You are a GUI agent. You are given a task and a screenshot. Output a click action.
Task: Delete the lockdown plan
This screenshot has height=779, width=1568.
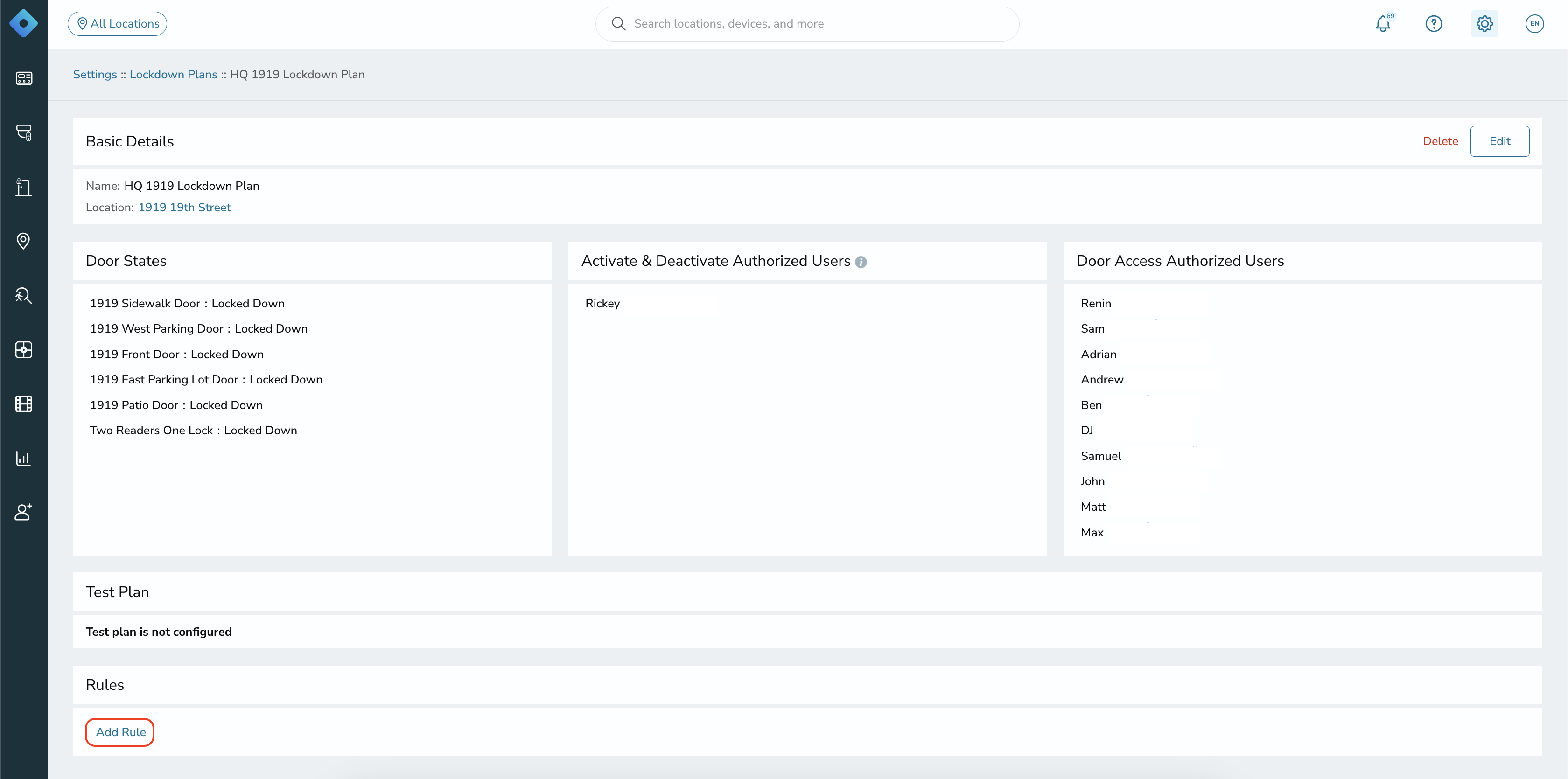[1440, 141]
